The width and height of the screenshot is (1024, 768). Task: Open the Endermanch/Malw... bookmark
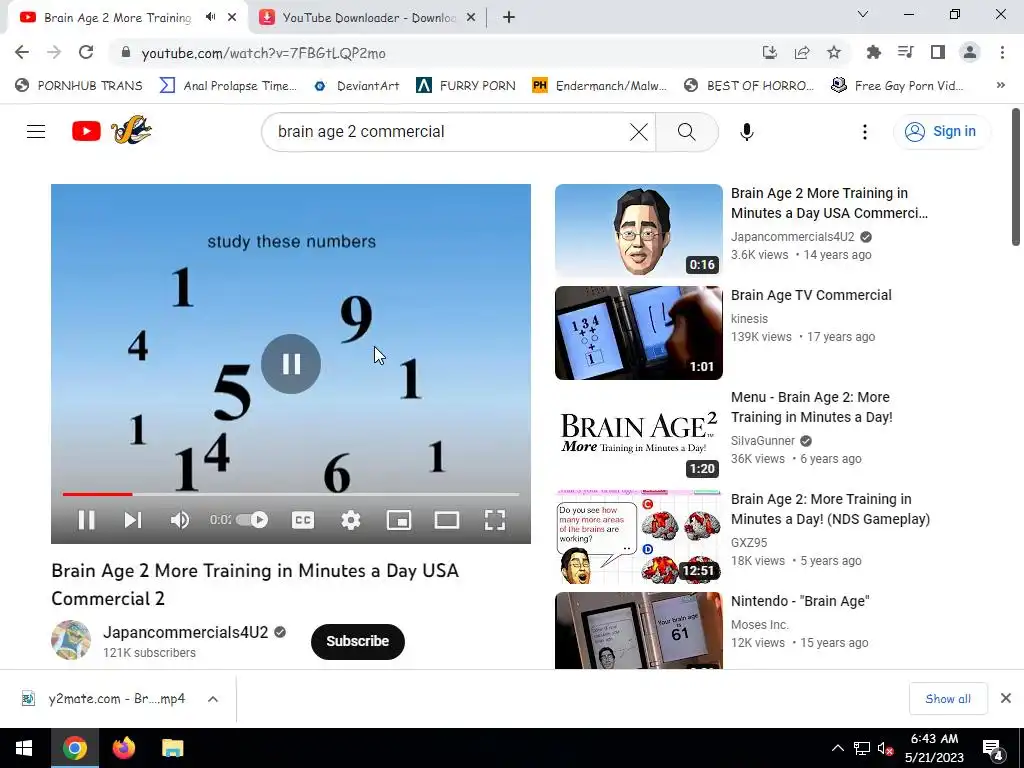click(x=600, y=86)
